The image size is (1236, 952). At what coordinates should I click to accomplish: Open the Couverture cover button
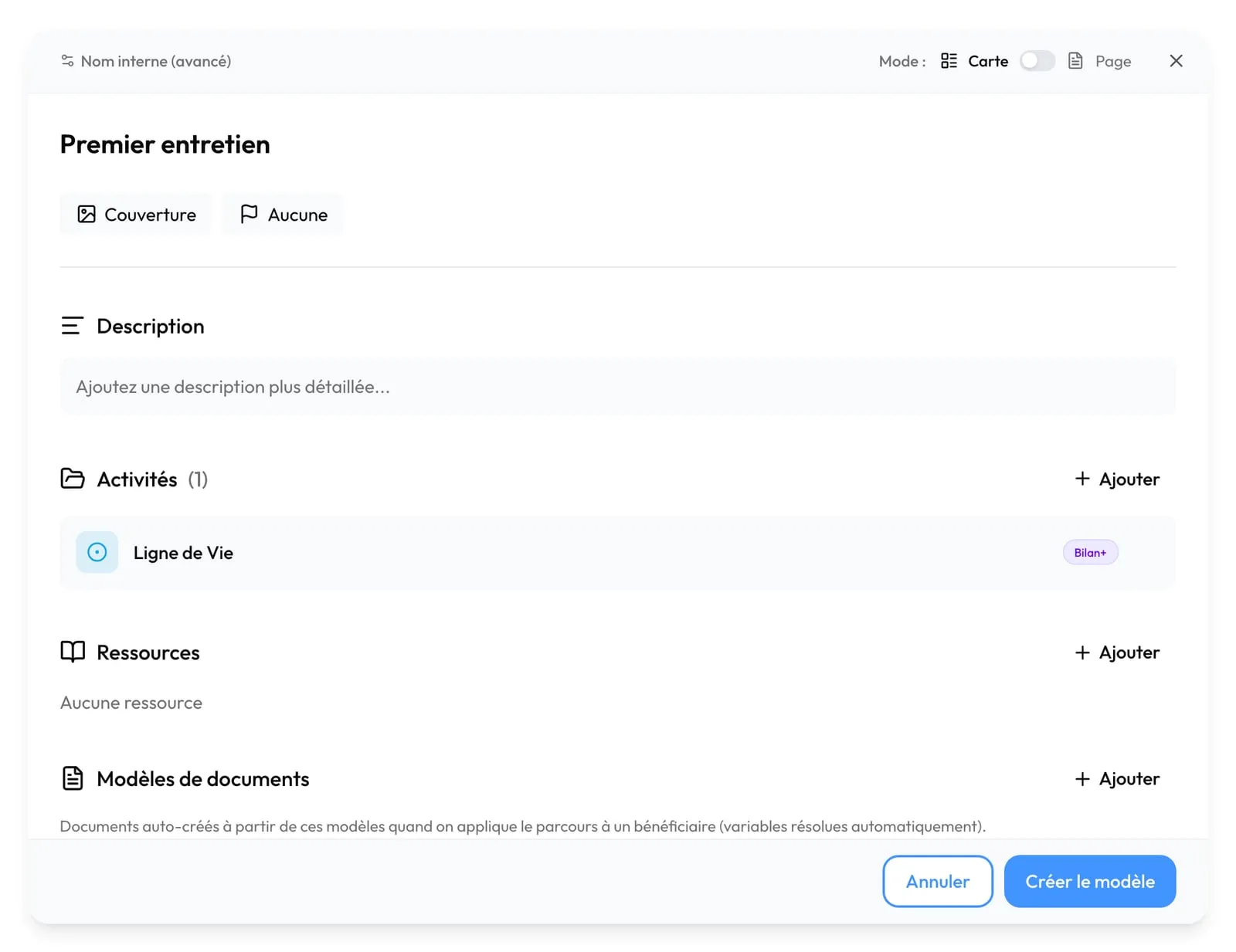tap(136, 215)
